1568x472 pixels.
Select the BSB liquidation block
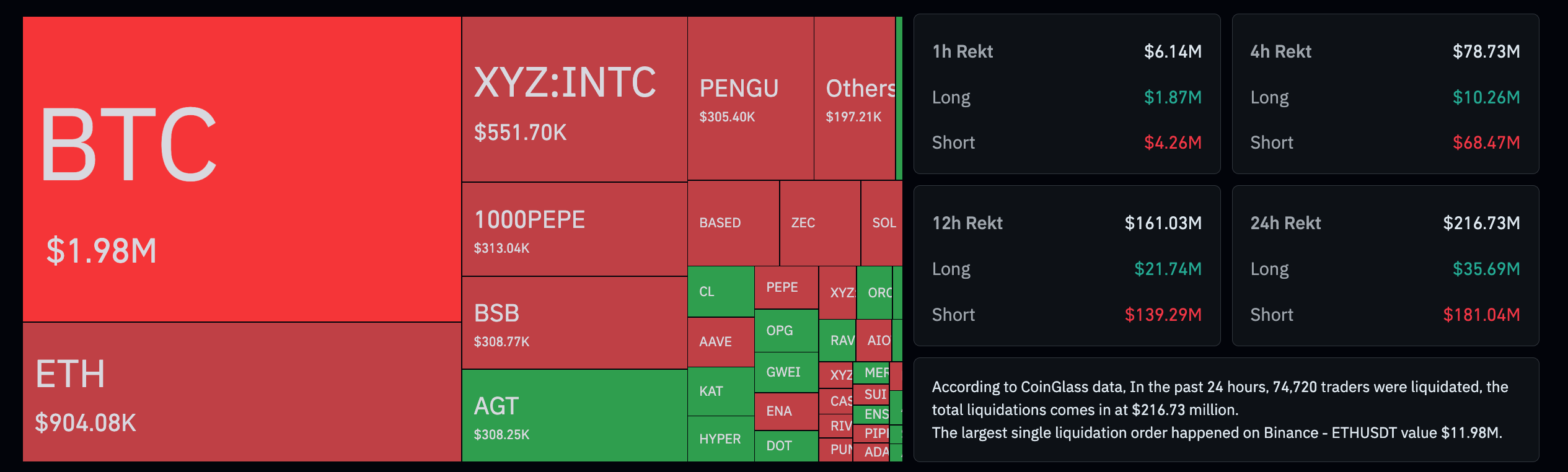(x=574, y=323)
